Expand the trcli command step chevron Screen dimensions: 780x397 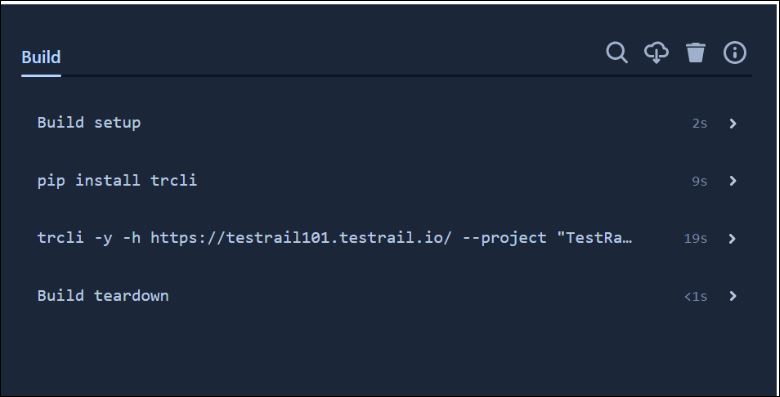[732, 238]
